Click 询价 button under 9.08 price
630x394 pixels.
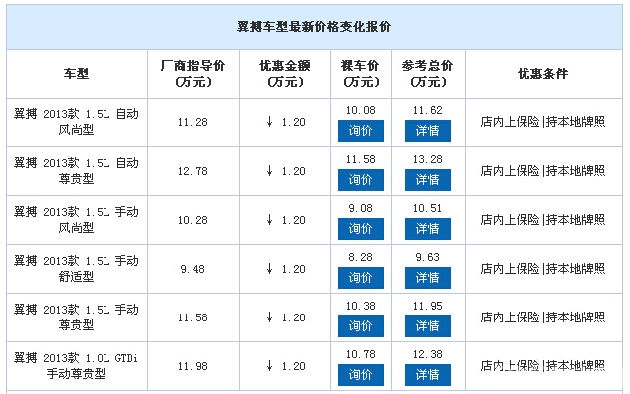click(360, 229)
